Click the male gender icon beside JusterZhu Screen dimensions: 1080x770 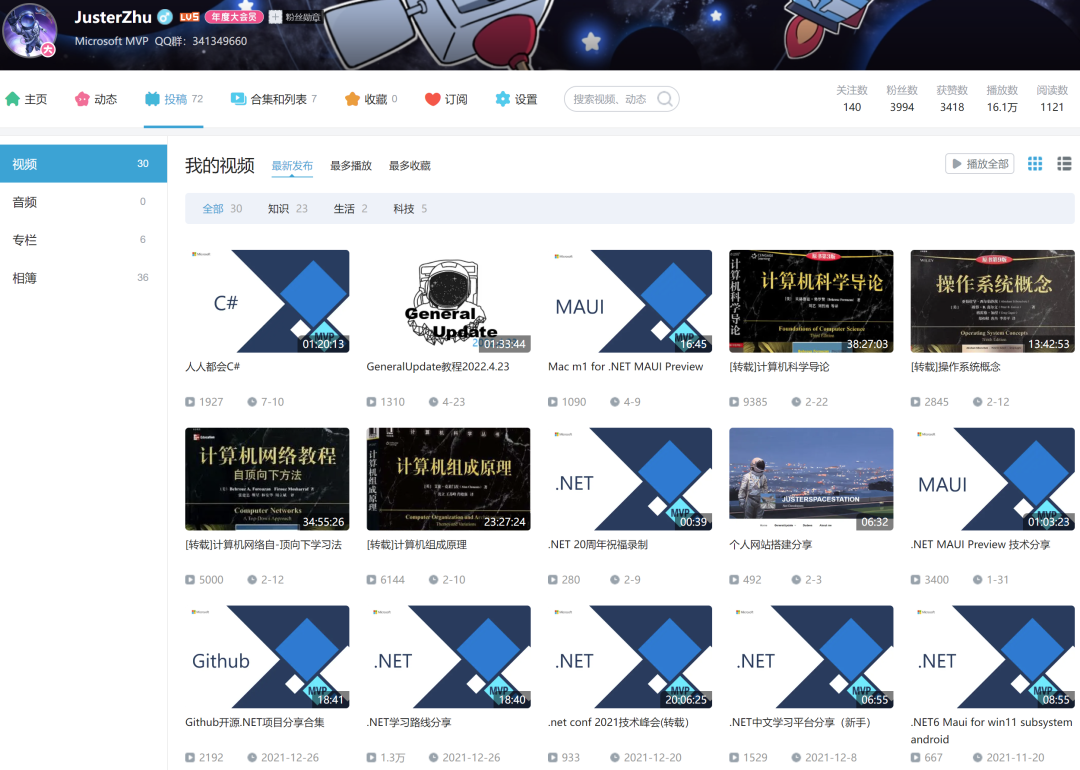(x=165, y=17)
